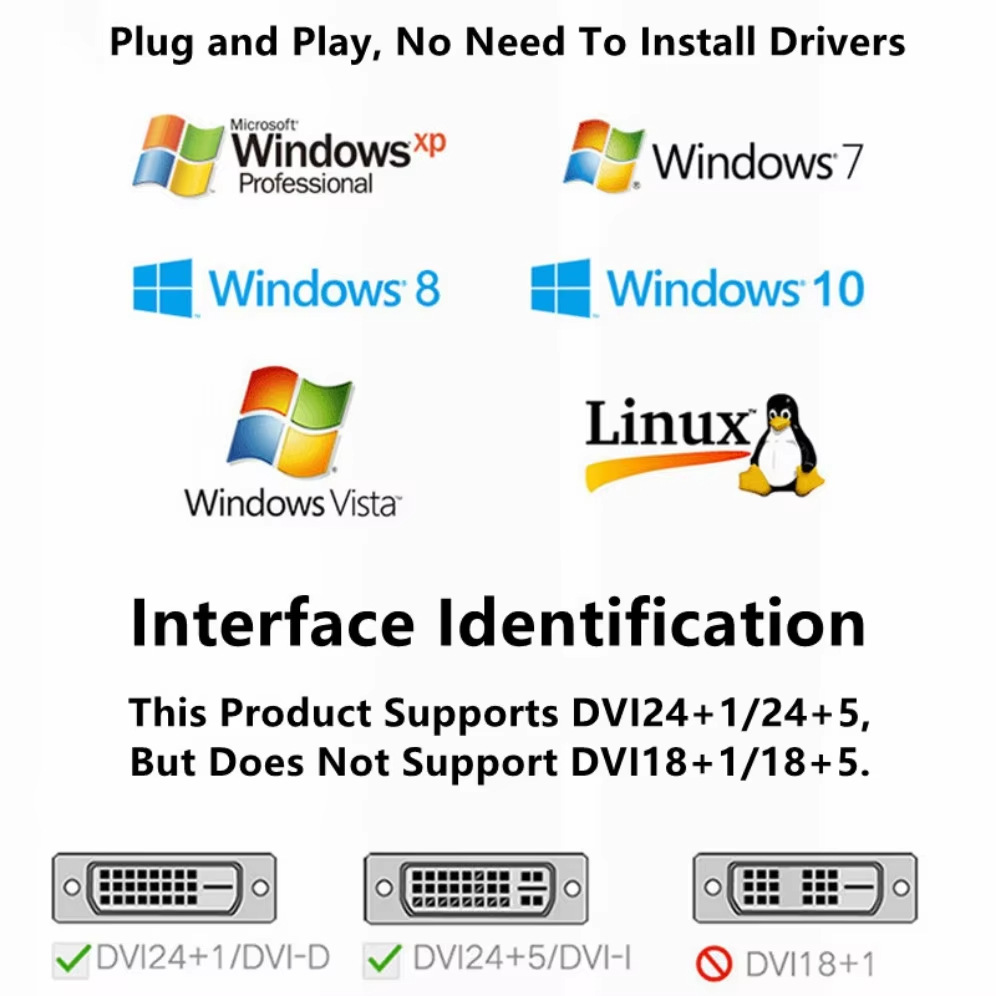
Task: Click the orange swoosh under Linux
Action: [667, 469]
